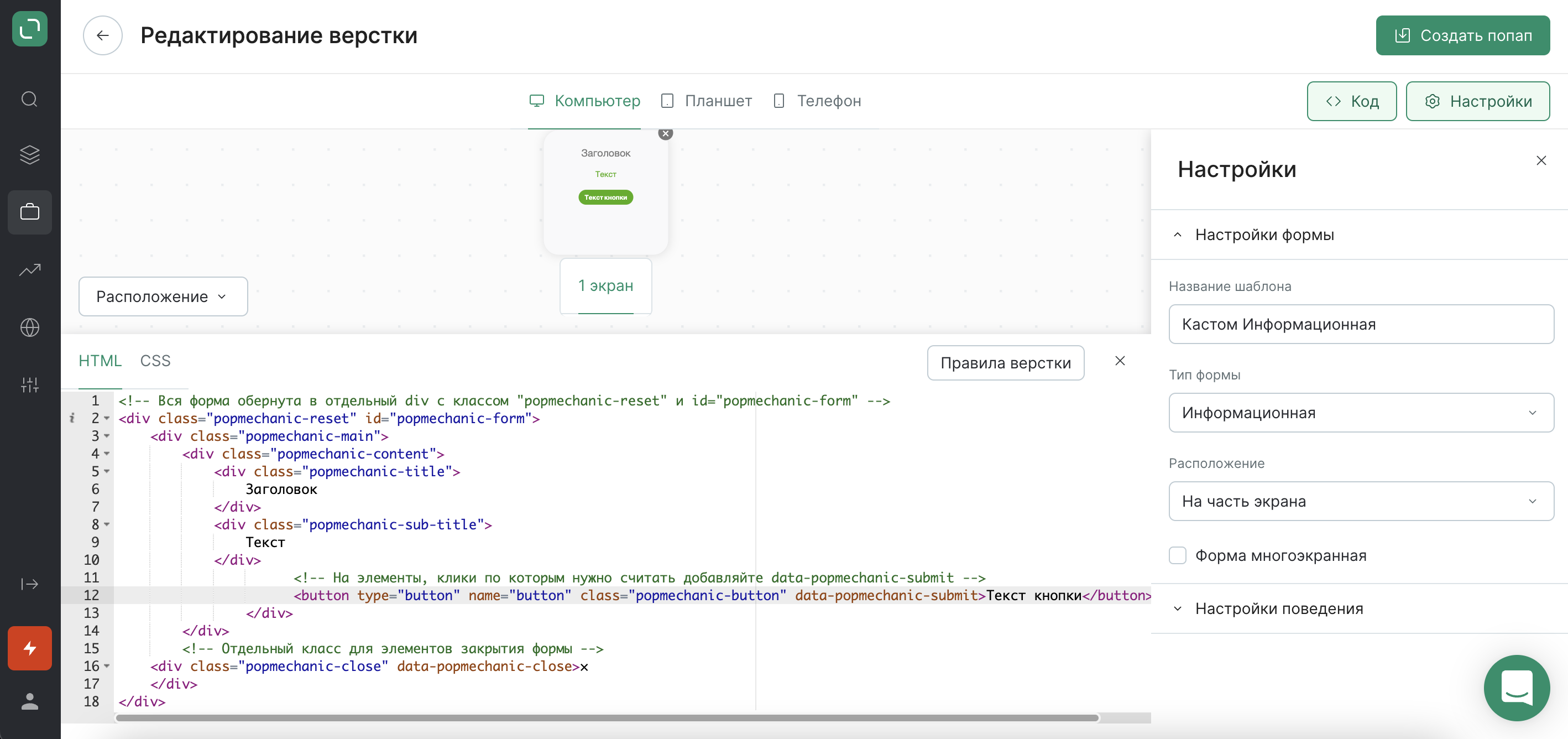1568x739 pixels.
Task: Close the code editor panel
Action: point(1120,361)
